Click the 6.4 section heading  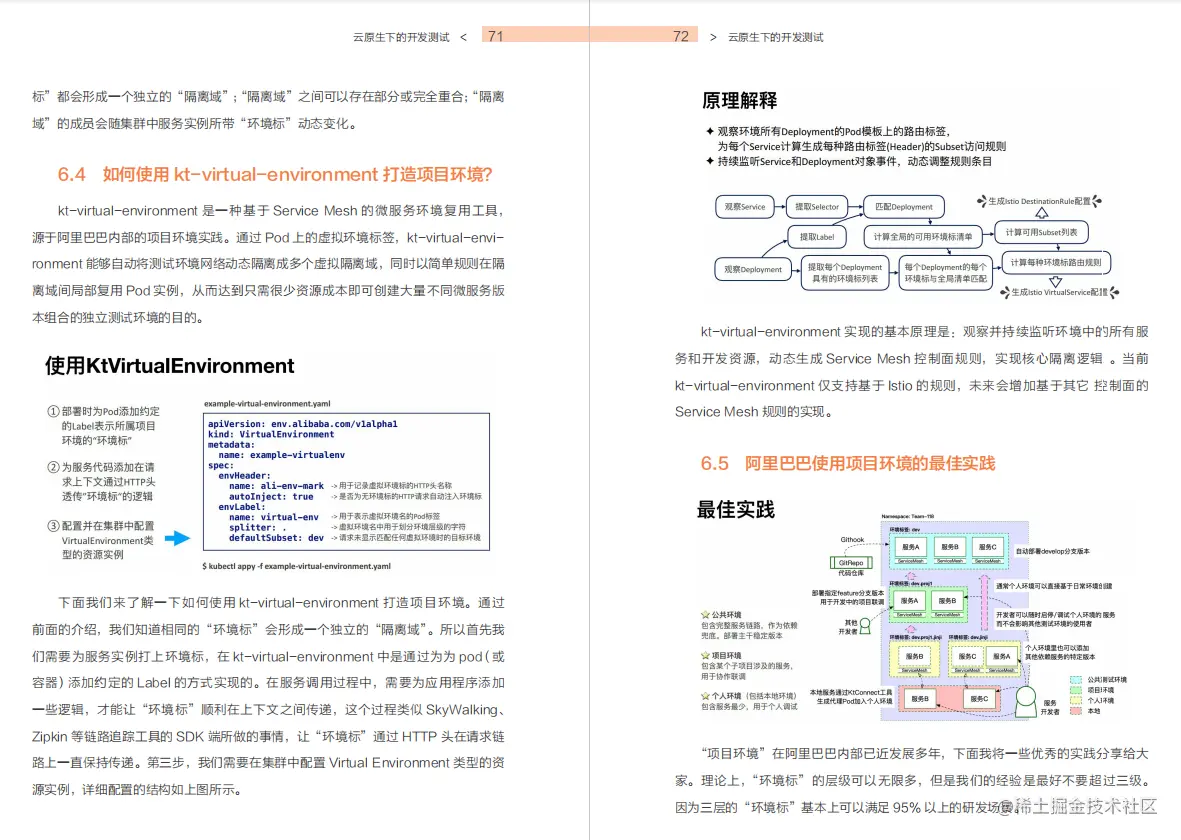pos(275,175)
